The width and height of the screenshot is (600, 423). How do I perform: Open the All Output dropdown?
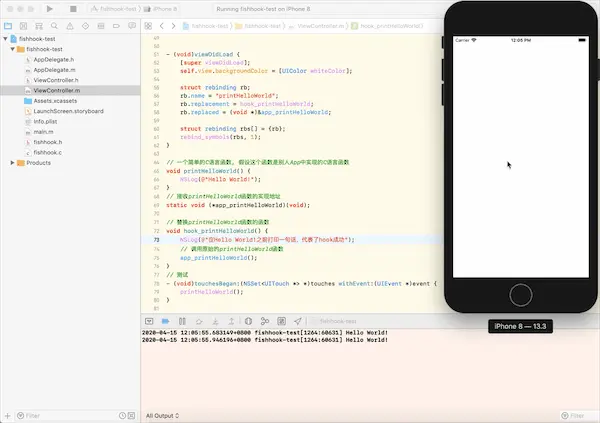pyautogui.click(x=162, y=416)
